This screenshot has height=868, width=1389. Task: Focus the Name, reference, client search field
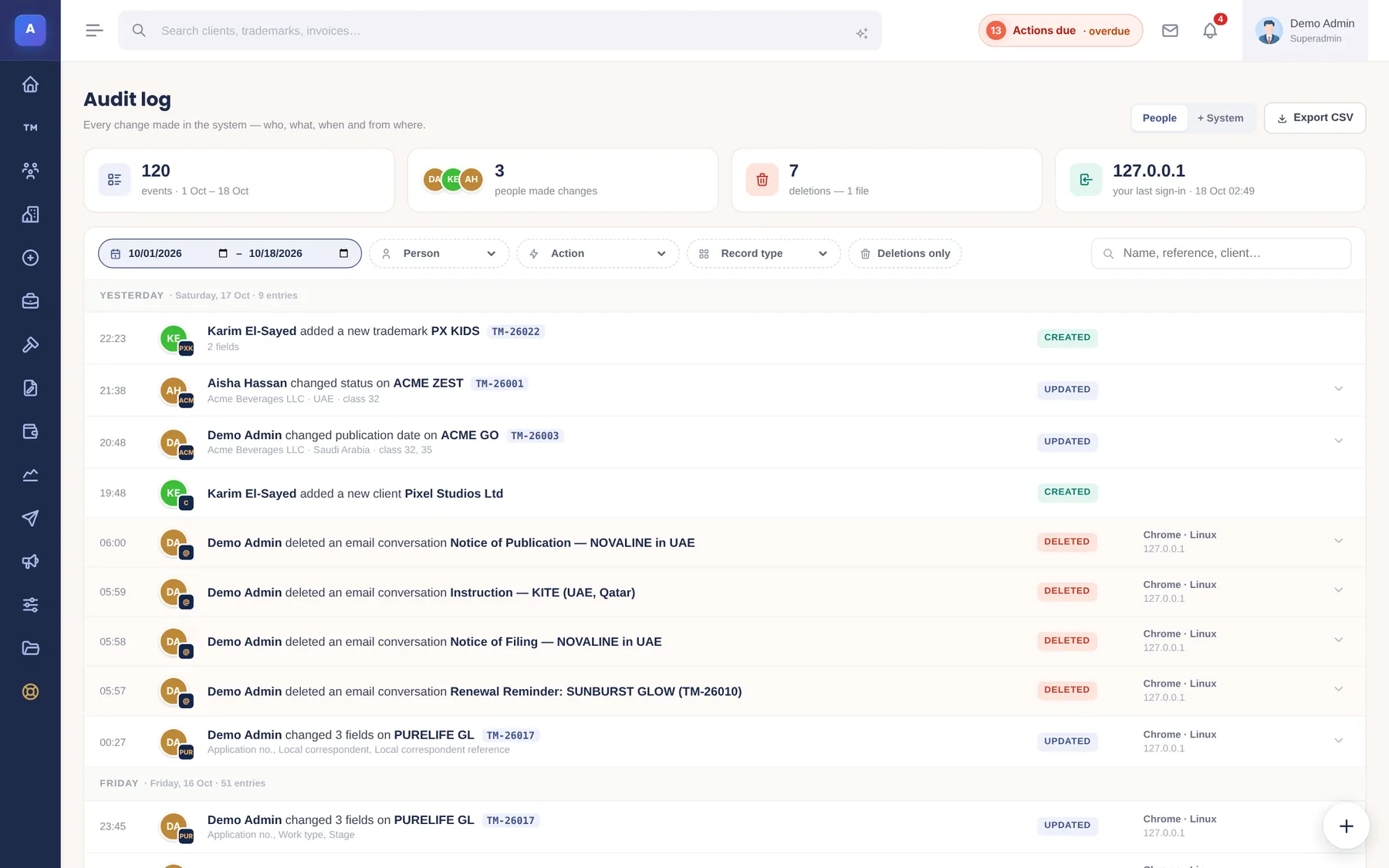click(1221, 254)
